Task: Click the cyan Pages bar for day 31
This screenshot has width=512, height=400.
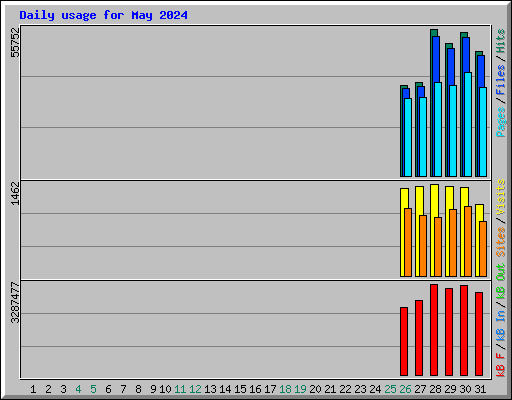Action: coord(483,132)
